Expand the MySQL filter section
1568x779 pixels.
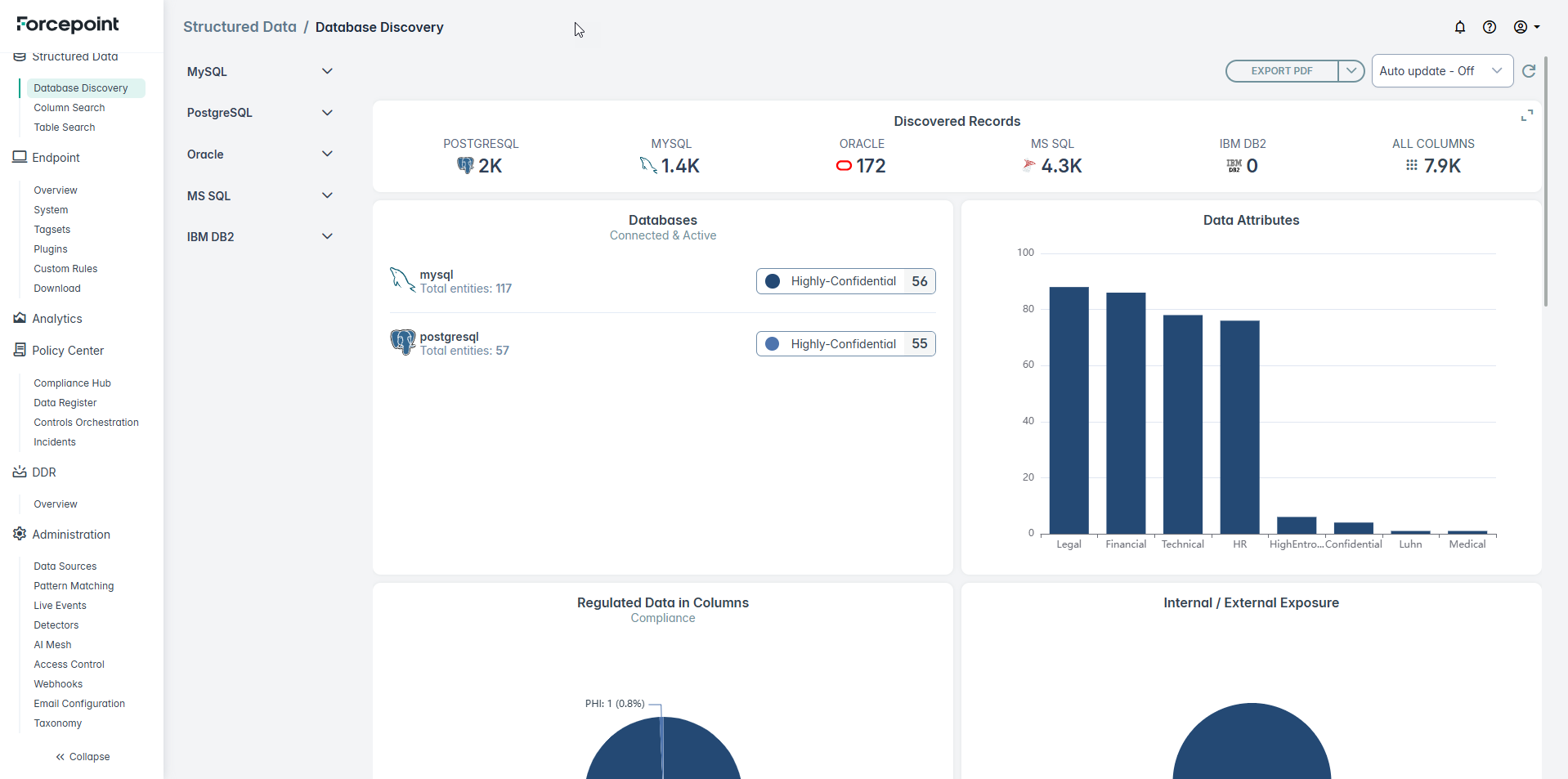point(327,71)
